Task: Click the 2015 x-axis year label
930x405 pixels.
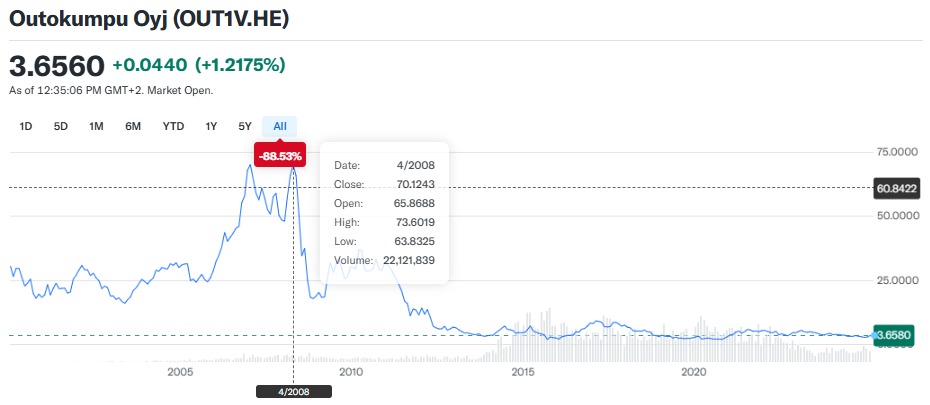Action: [522, 372]
